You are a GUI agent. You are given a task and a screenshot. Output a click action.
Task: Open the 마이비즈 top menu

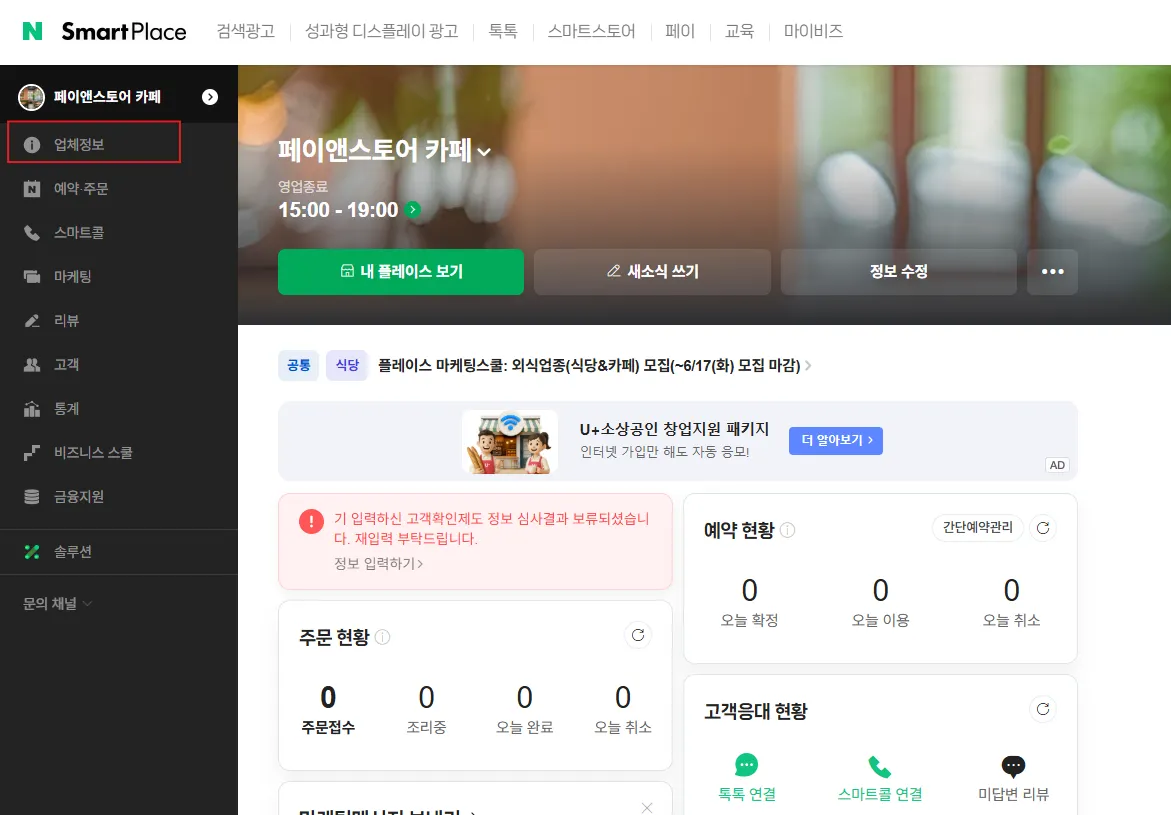pyautogui.click(x=813, y=31)
